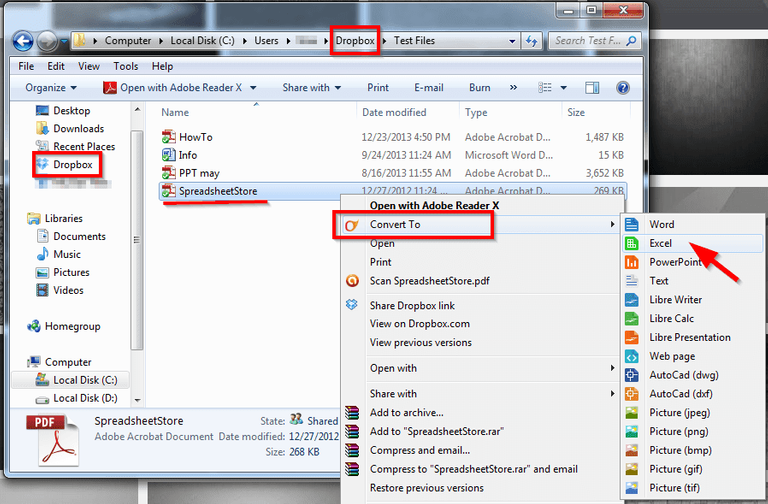The height and width of the screenshot is (504, 768).
Task: Select Dropbox in the navigation pane
Action: click(x=72, y=165)
